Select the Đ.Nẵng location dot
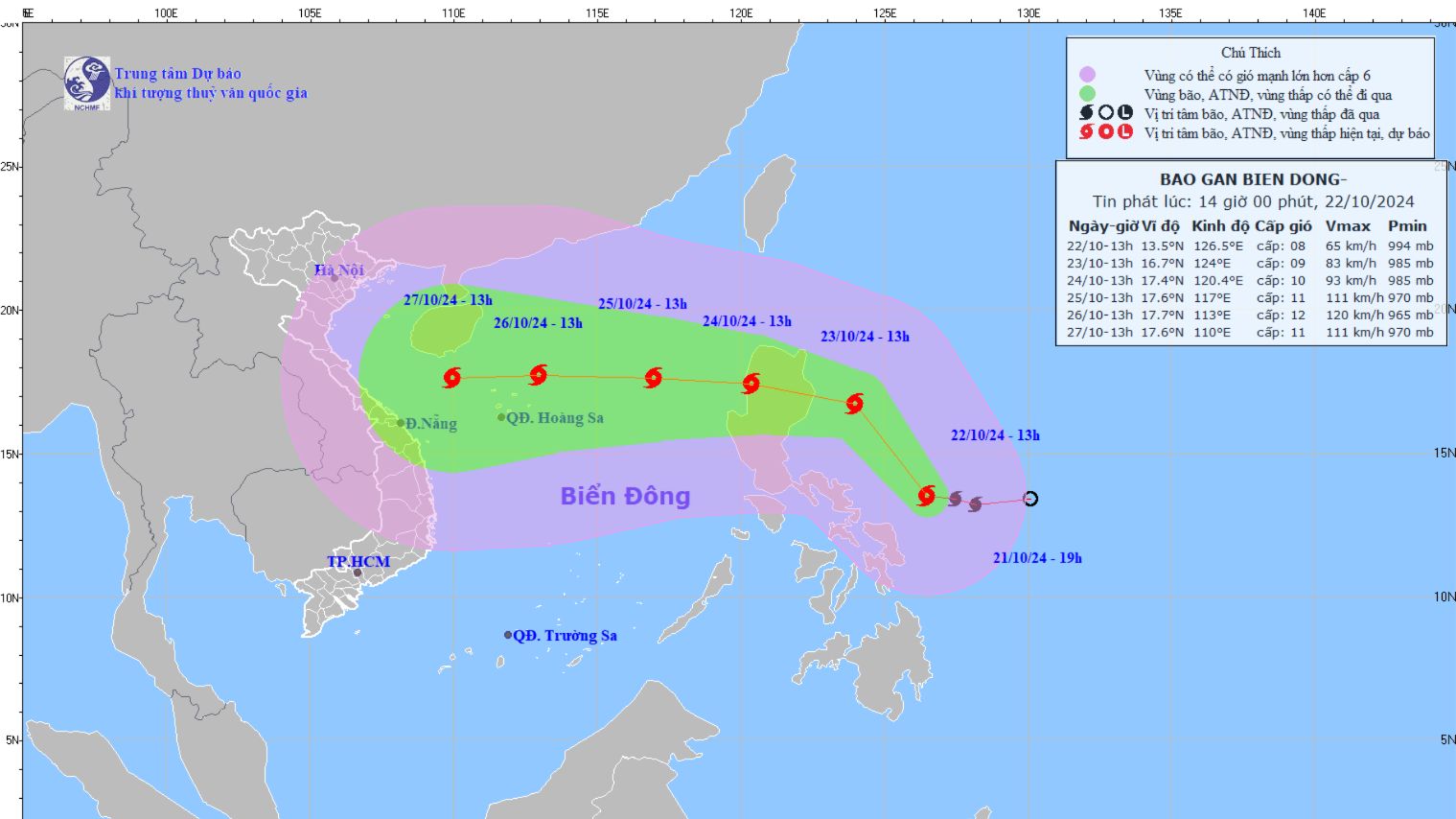The width and height of the screenshot is (1456, 819). (401, 423)
